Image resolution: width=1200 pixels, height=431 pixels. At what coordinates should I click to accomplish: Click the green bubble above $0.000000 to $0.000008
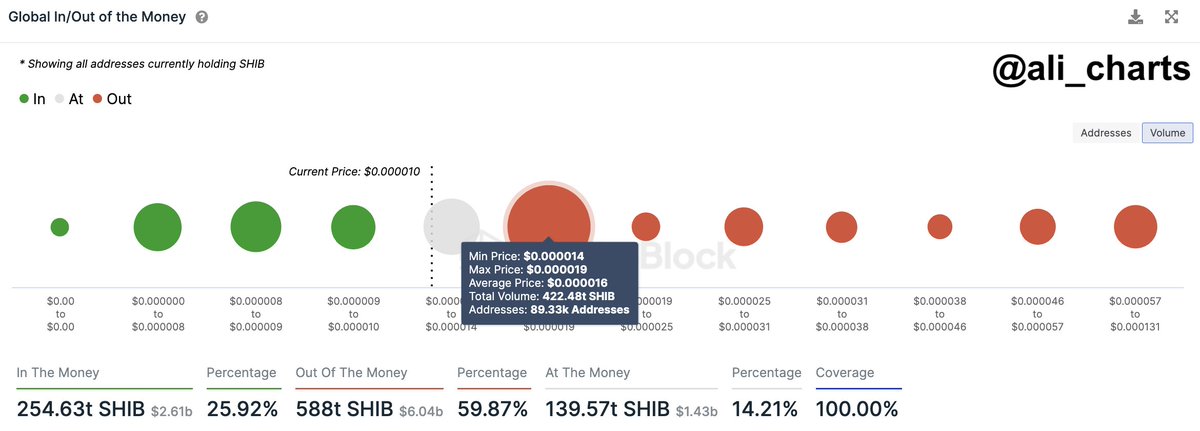click(x=157, y=227)
